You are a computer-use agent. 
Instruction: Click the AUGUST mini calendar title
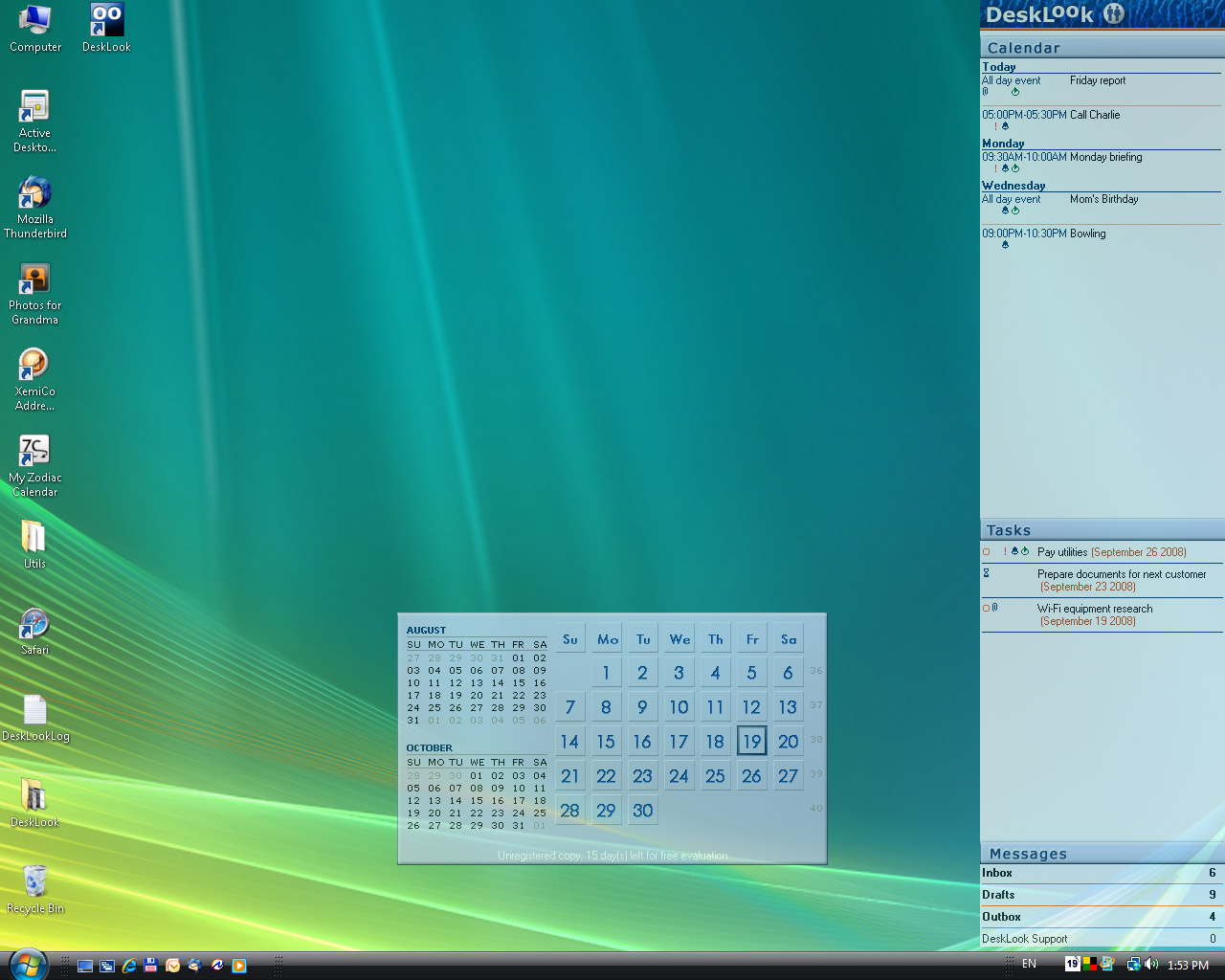(426, 630)
